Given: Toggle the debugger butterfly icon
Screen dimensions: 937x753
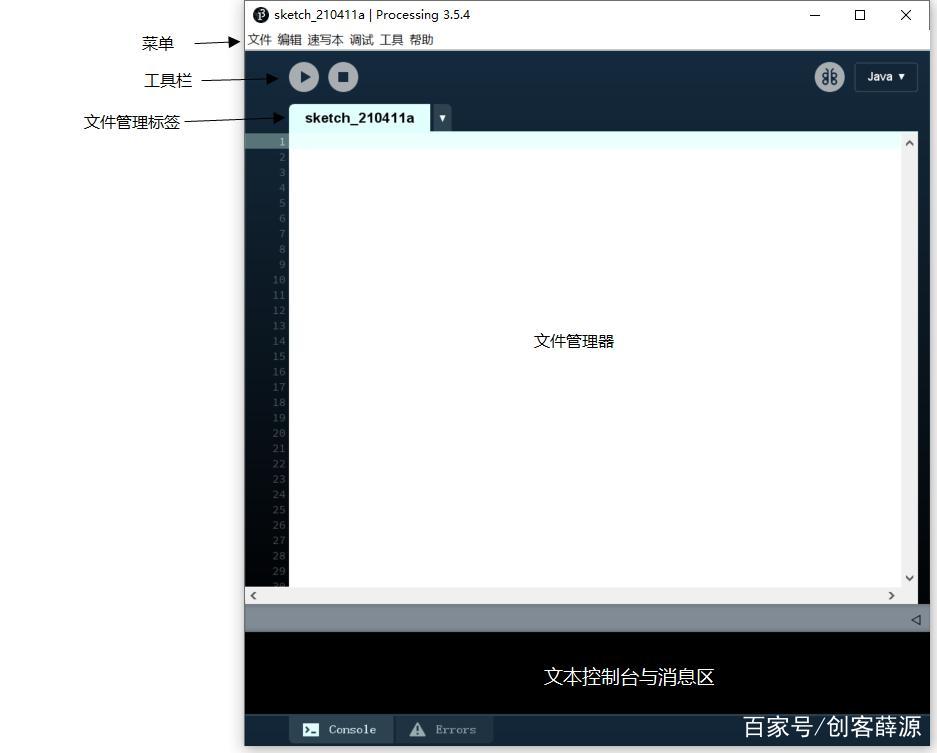Looking at the screenshot, I should click(829, 77).
